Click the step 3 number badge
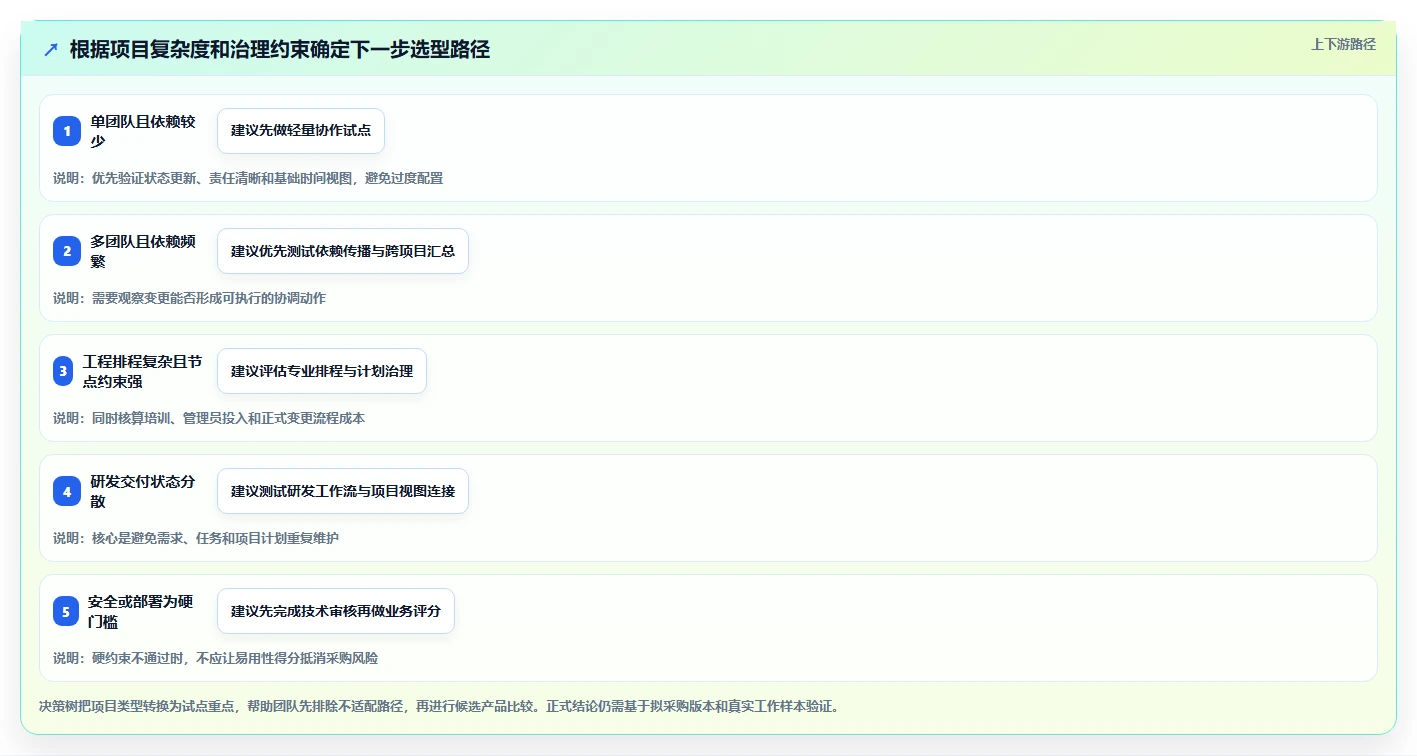The width and height of the screenshot is (1417, 756). point(63,371)
